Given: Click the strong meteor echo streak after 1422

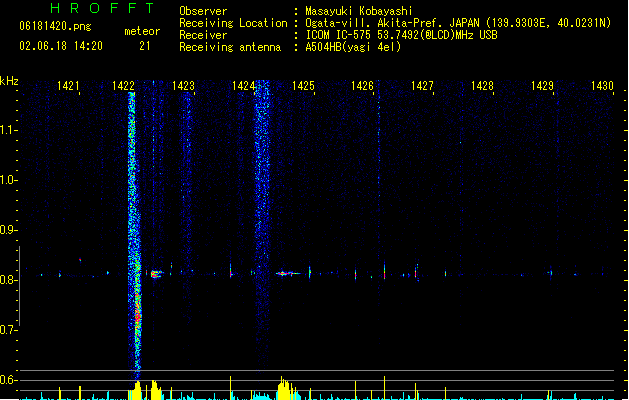Looking at the screenshot, I should click(134, 237).
